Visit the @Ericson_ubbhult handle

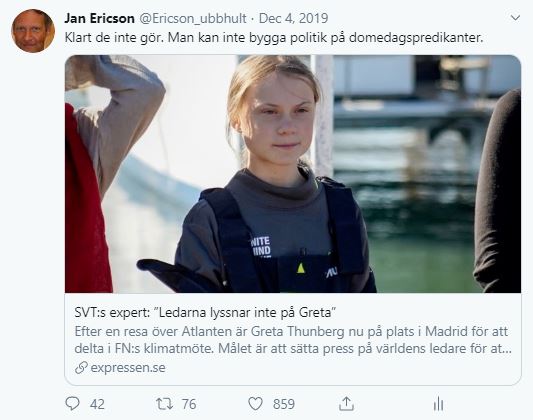[193, 18]
